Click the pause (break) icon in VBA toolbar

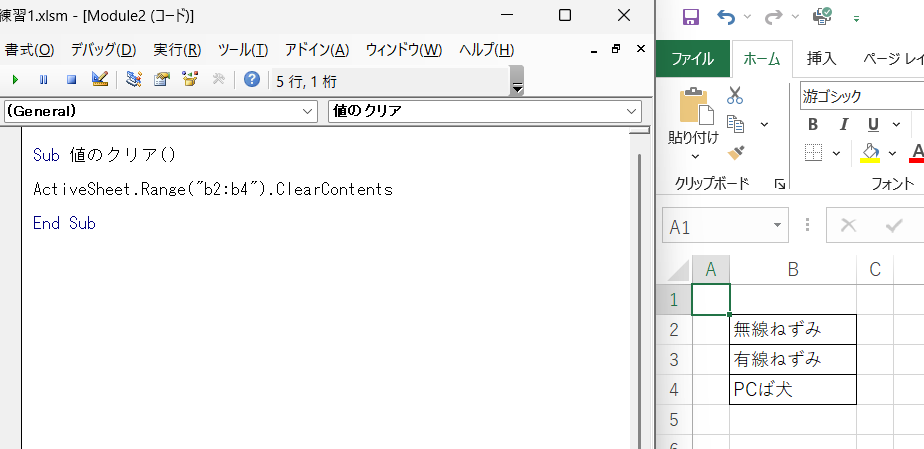[44, 80]
